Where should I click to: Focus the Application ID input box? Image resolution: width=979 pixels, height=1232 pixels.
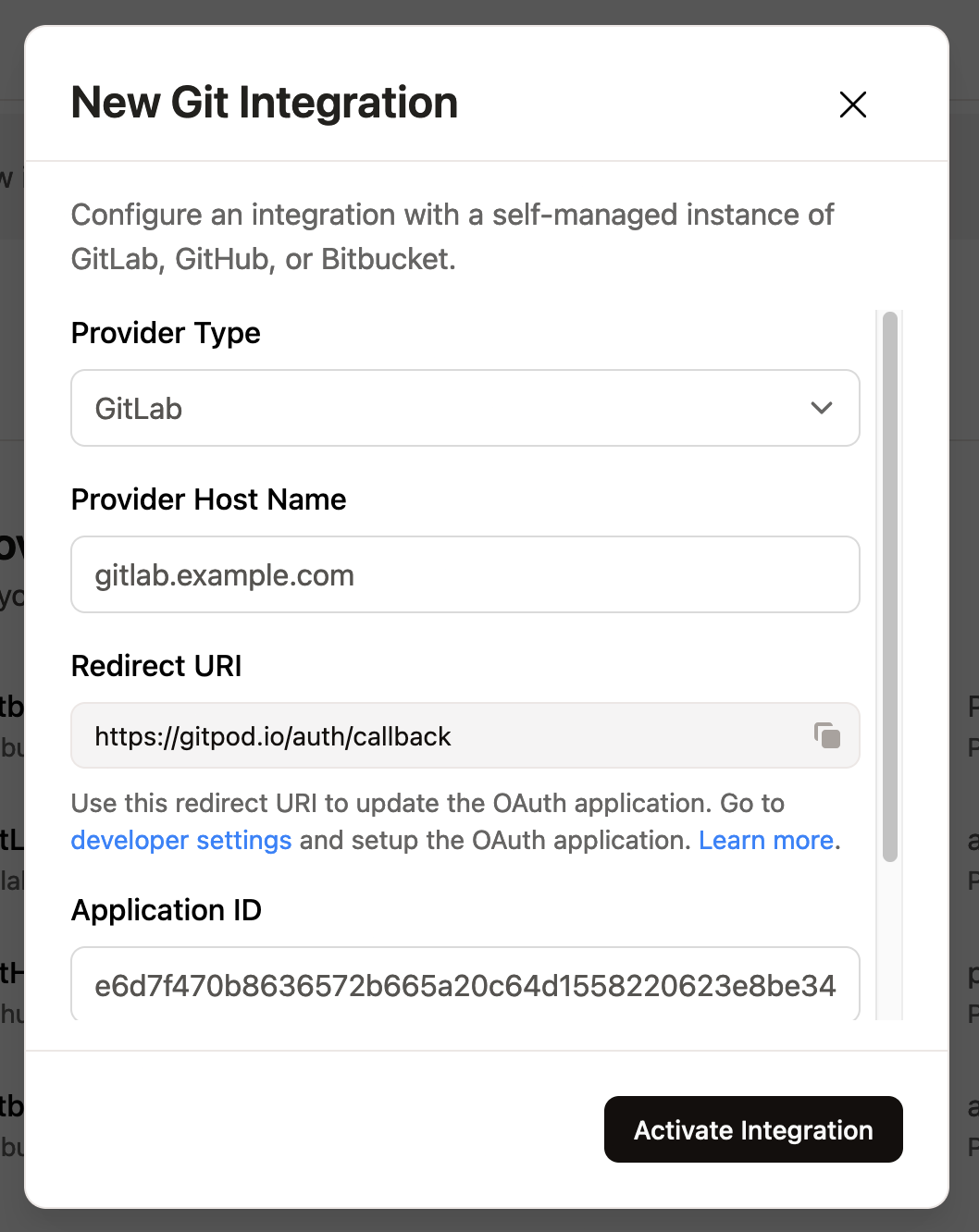[465, 984]
